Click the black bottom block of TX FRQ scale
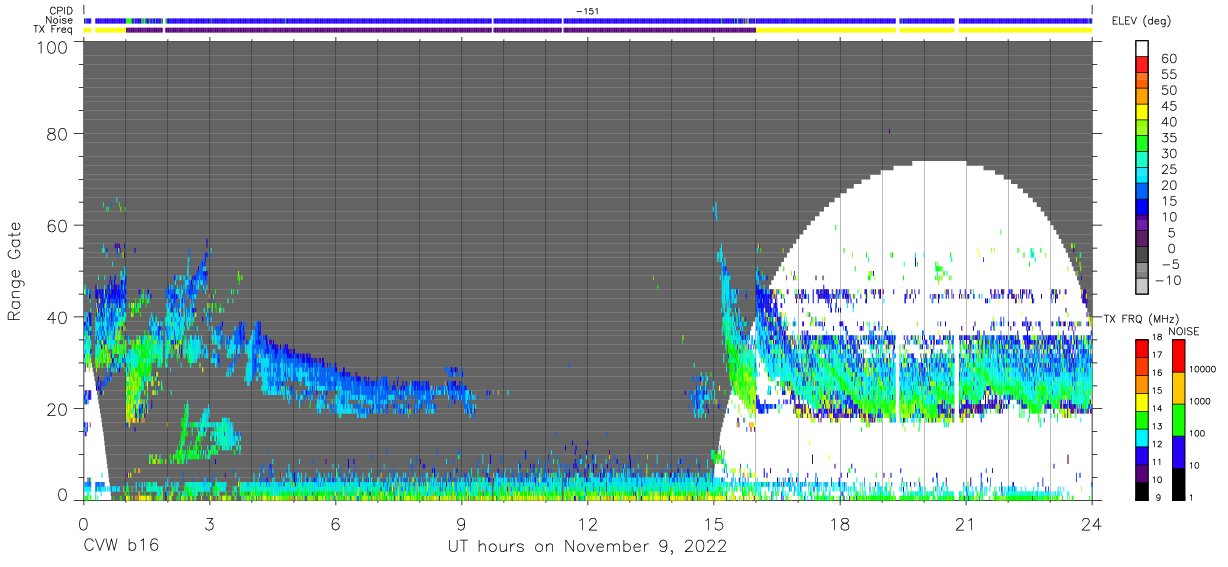1228x567 pixels. (x=1141, y=489)
